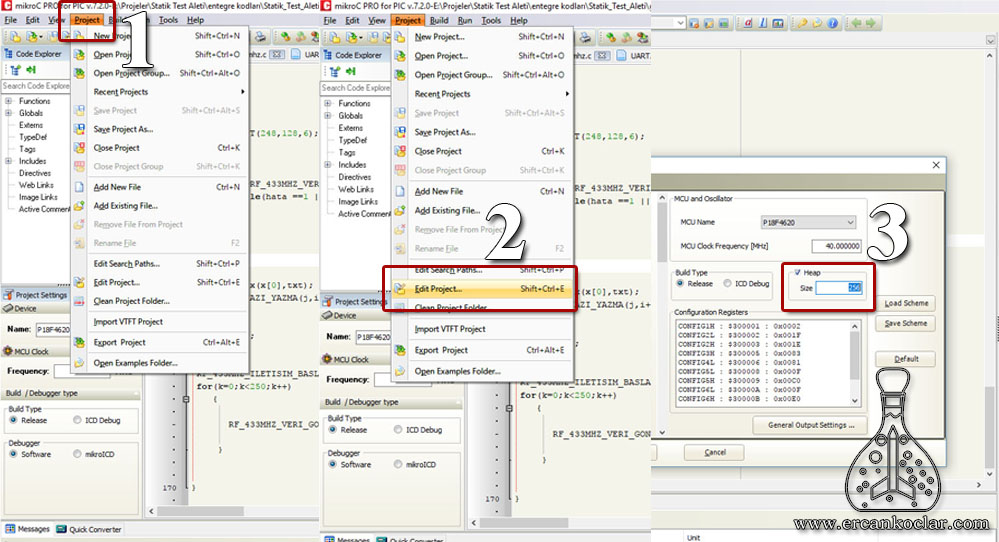The width and height of the screenshot is (999, 542).
Task: Click the yellow key toolbar icon
Action: [802, 24]
